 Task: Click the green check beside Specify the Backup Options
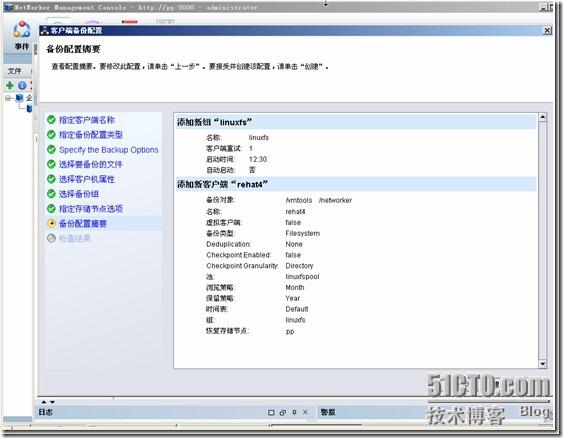(x=51, y=149)
